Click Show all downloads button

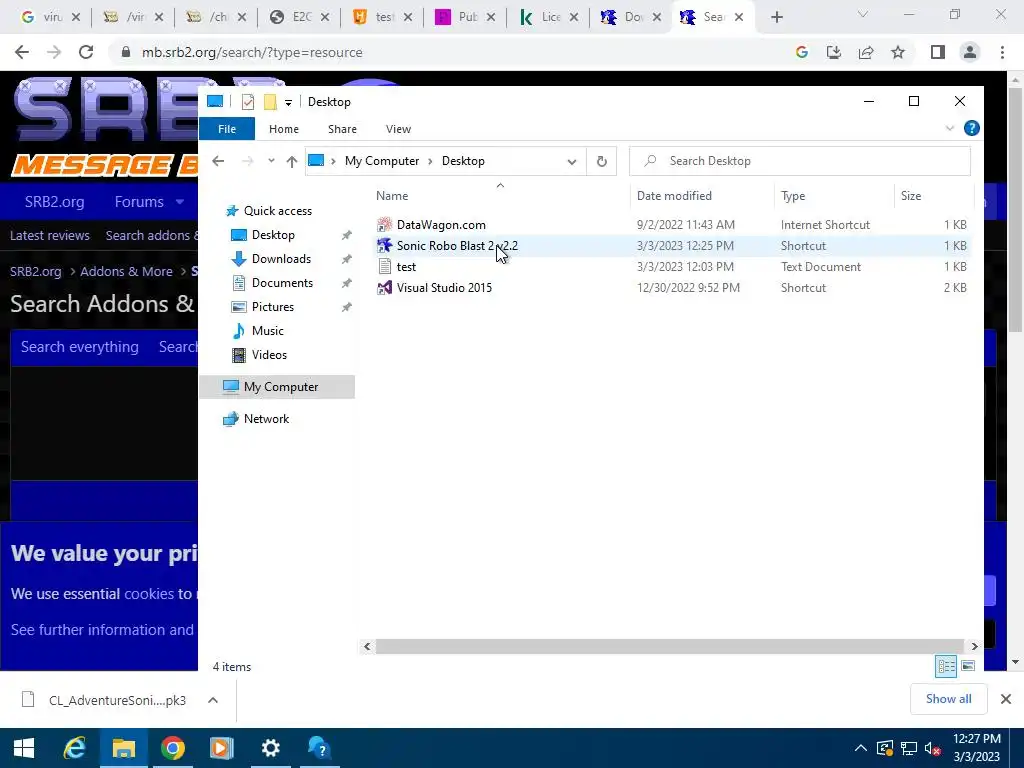coord(948,699)
